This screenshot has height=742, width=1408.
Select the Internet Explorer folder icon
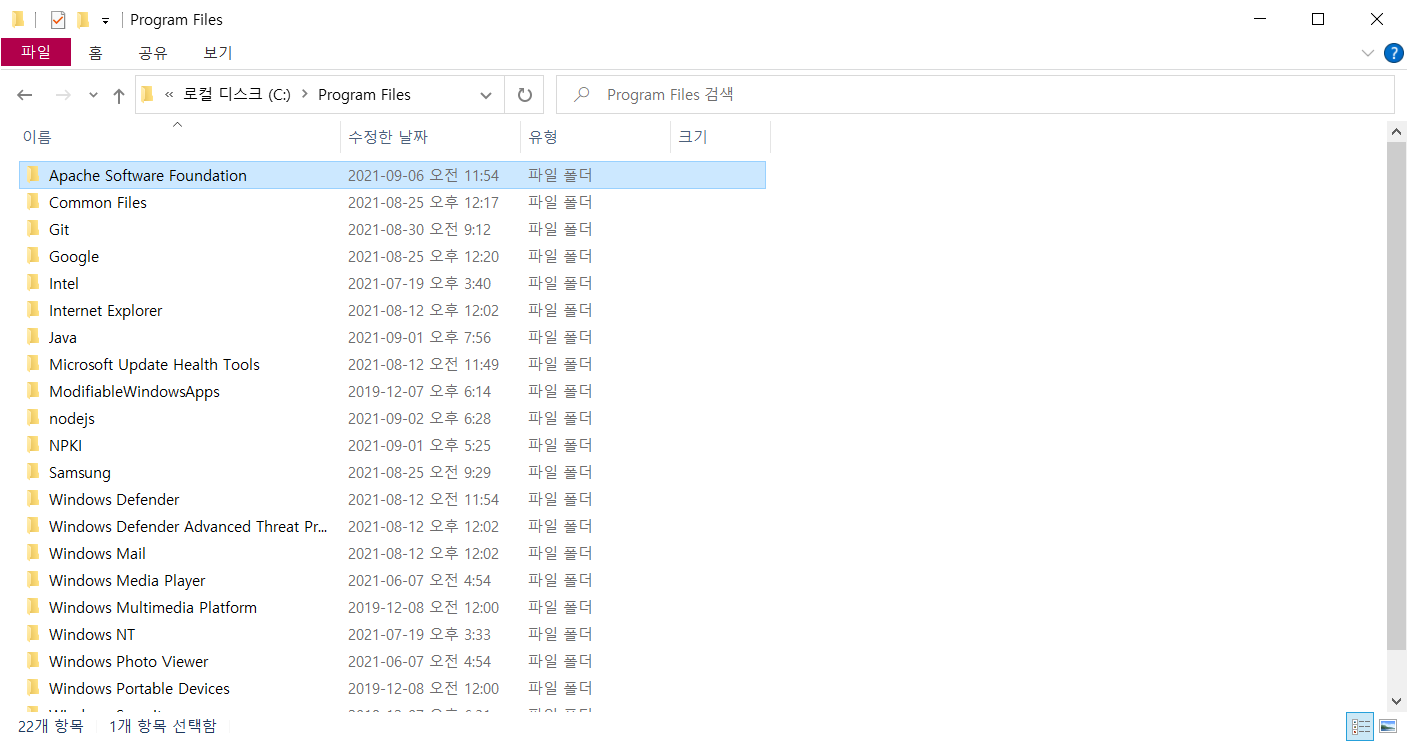(x=33, y=310)
